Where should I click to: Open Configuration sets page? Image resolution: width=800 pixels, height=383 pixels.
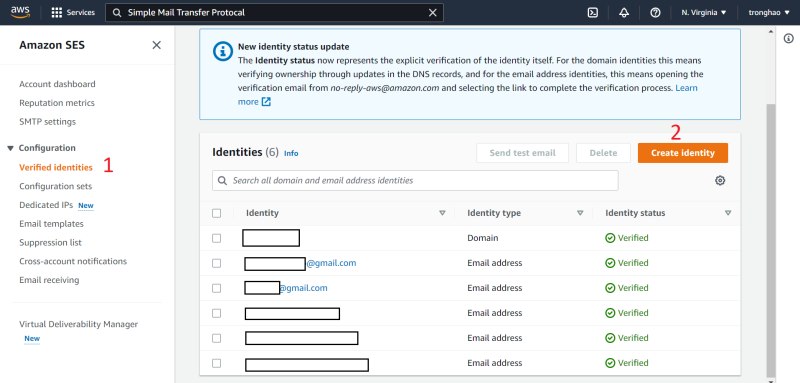(56, 186)
